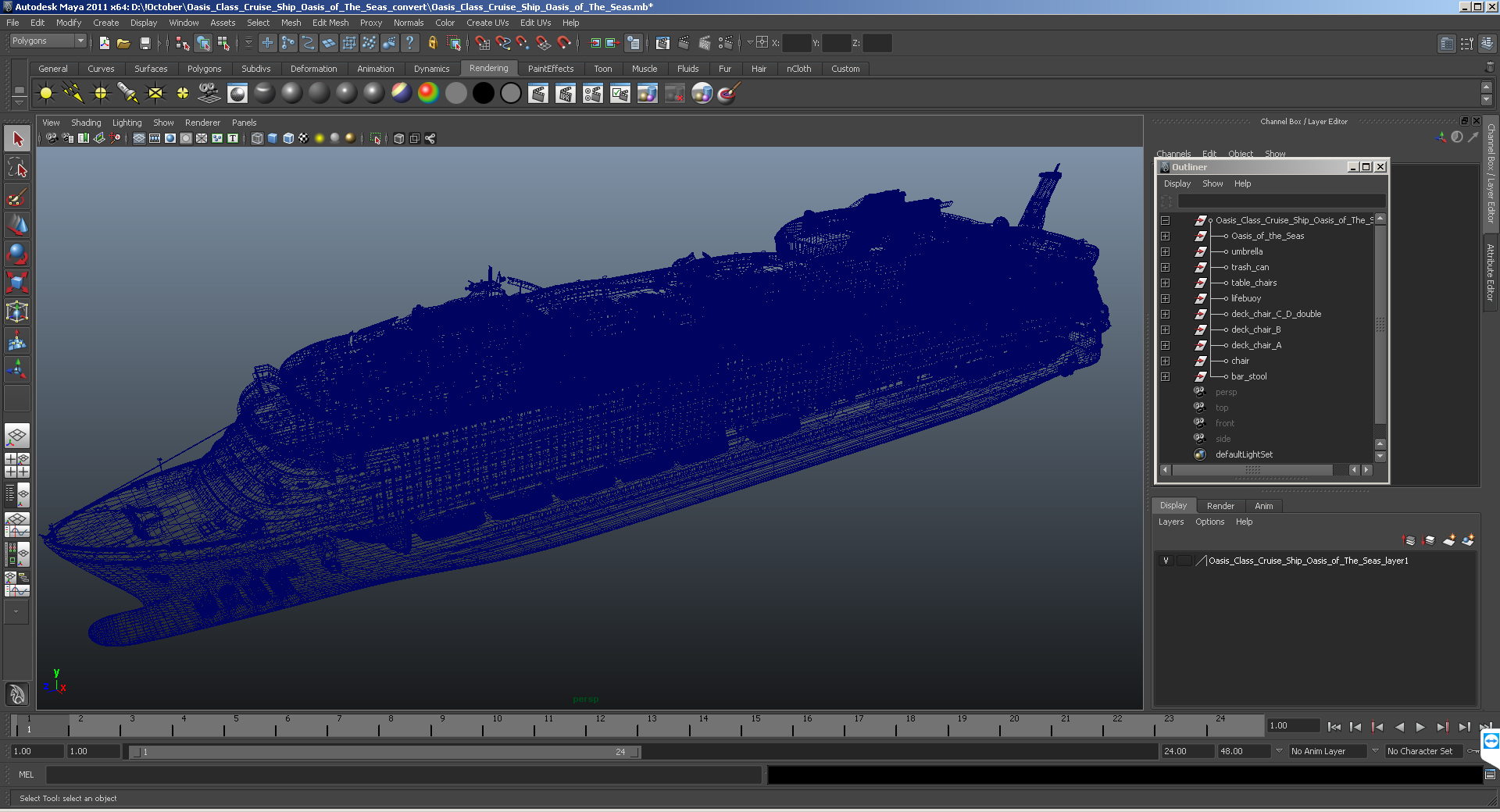The width and height of the screenshot is (1500, 812).
Task: Activate the Lasso select tool
Action: [x=17, y=167]
